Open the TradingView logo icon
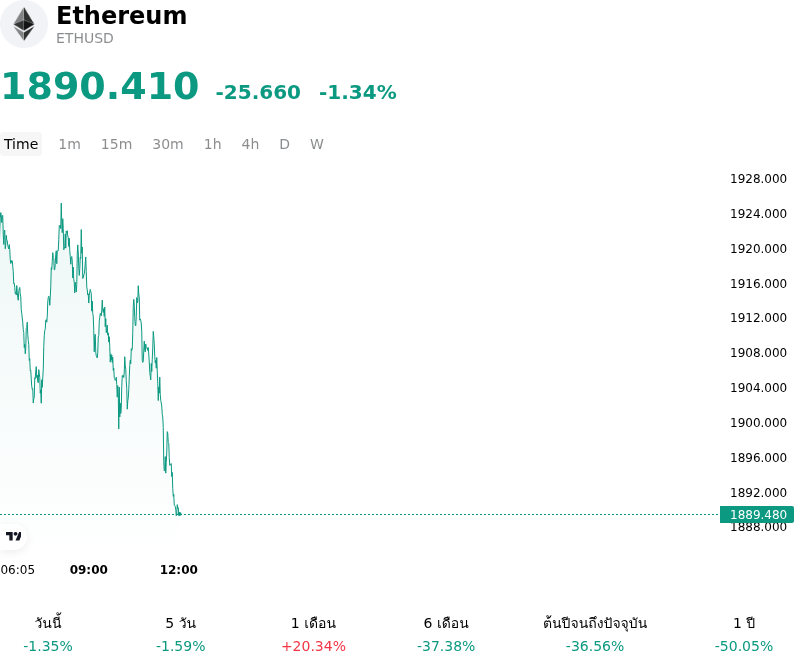The height and width of the screenshot is (666, 800). coord(13,536)
